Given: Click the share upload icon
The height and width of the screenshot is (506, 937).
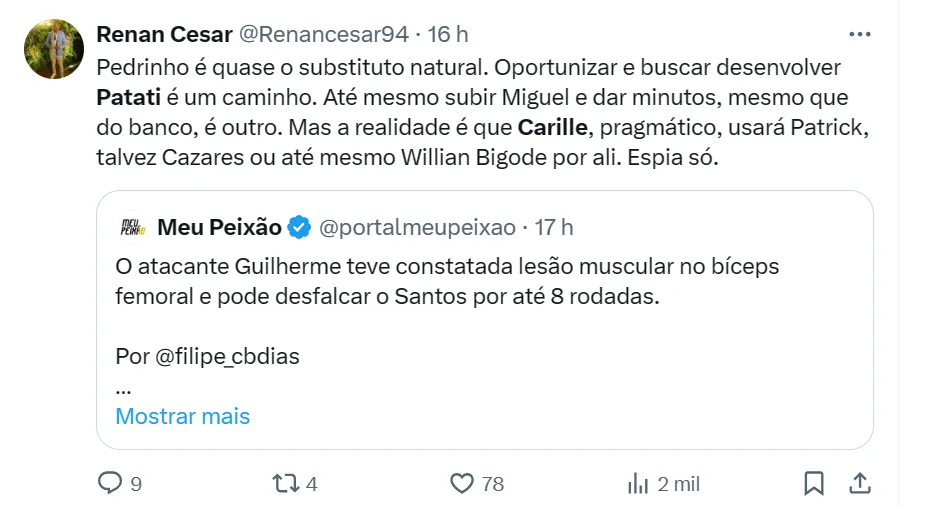Looking at the screenshot, I should pyautogui.click(x=857, y=484).
